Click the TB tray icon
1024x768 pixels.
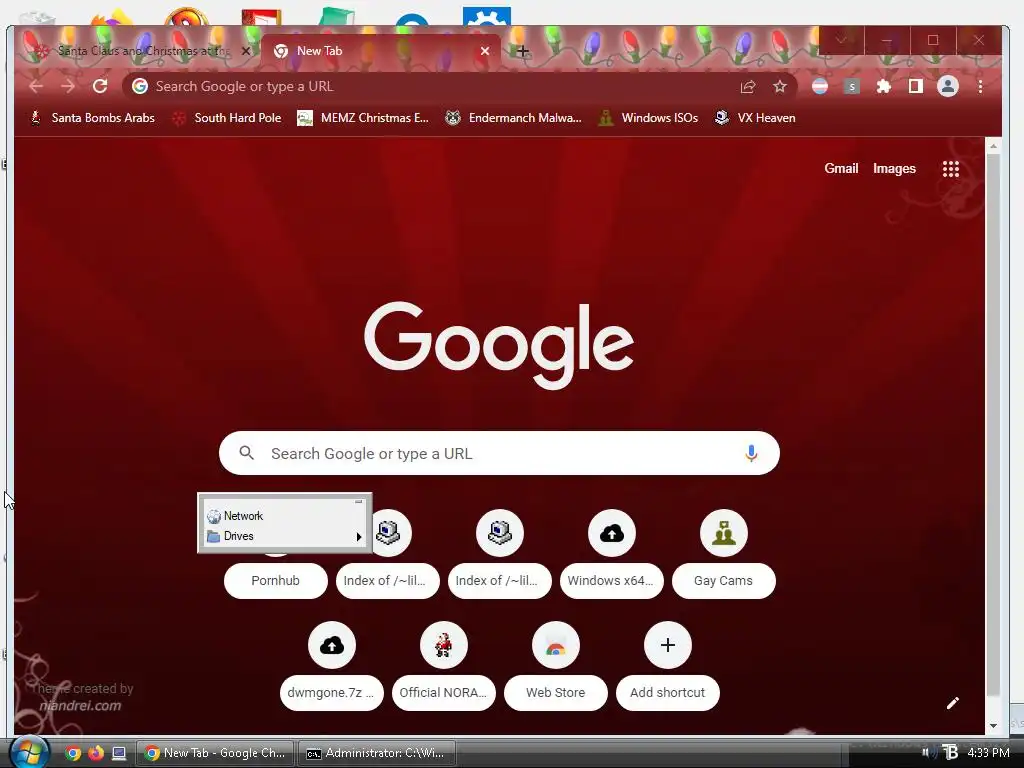click(950, 753)
